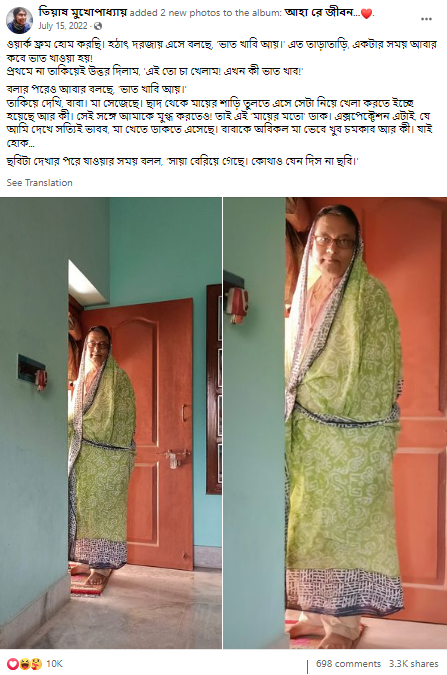Image resolution: width=447 pixels, height=675 pixels.
Task: Open the post author's profile picture
Action: click(19, 20)
